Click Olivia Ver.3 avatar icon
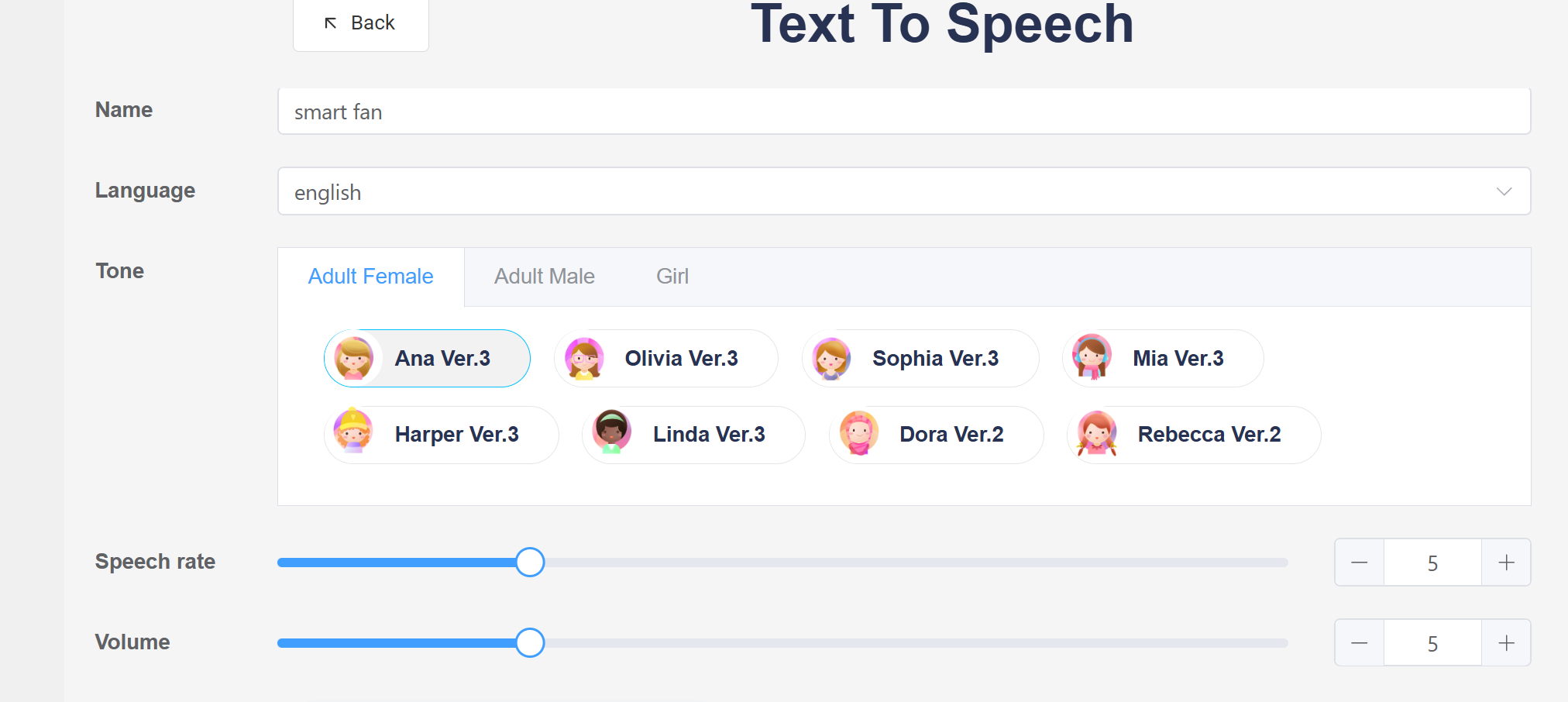Image resolution: width=1568 pixels, height=702 pixels. tap(584, 359)
